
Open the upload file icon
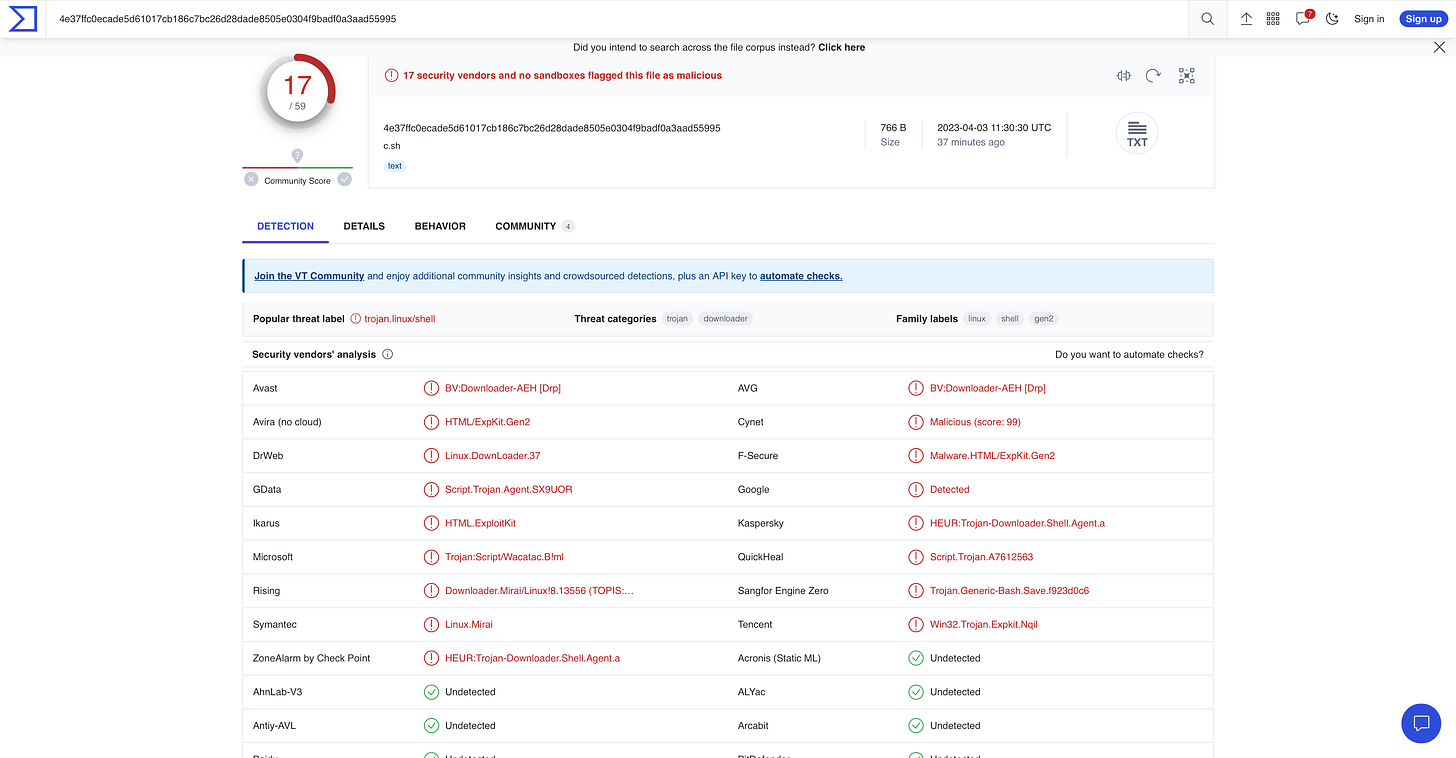pos(1246,19)
